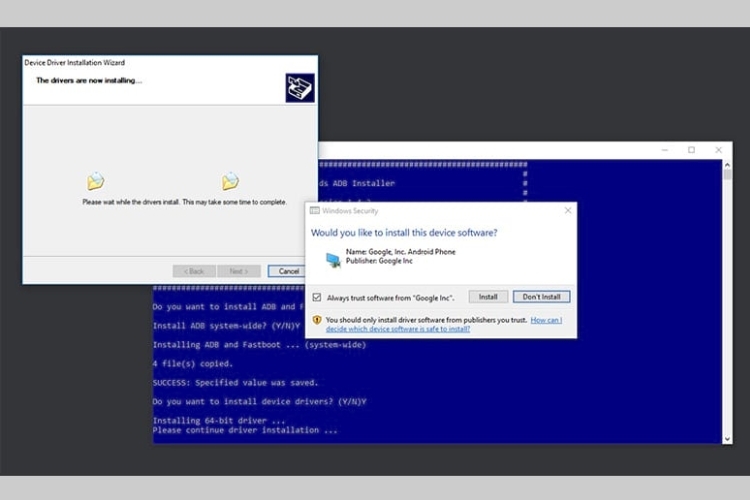Click console scrollbar up arrow
750x500 pixels.
(727, 165)
